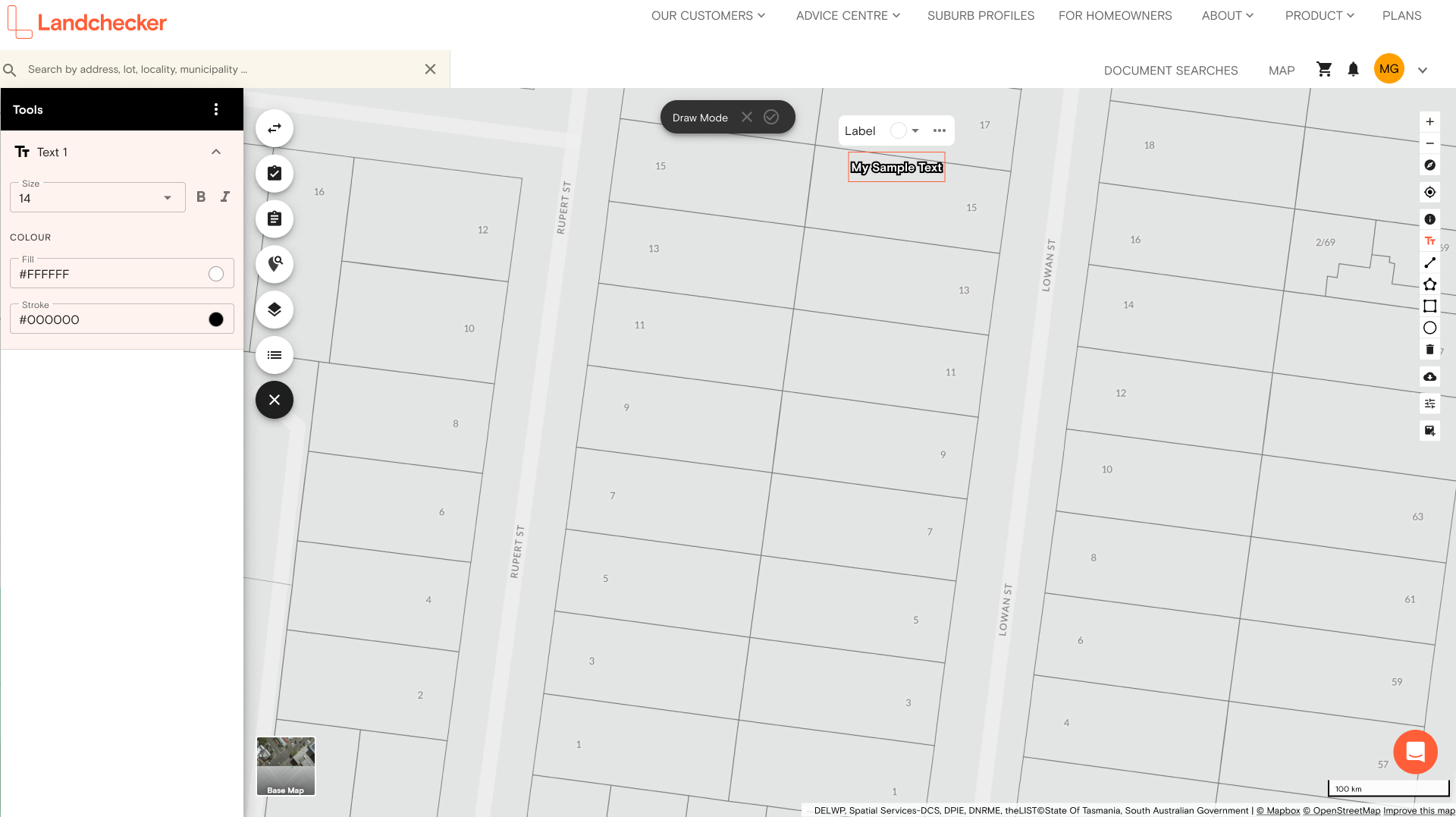This screenshot has width=1456, height=817.
Task: View notifications bell
Action: 1353,70
